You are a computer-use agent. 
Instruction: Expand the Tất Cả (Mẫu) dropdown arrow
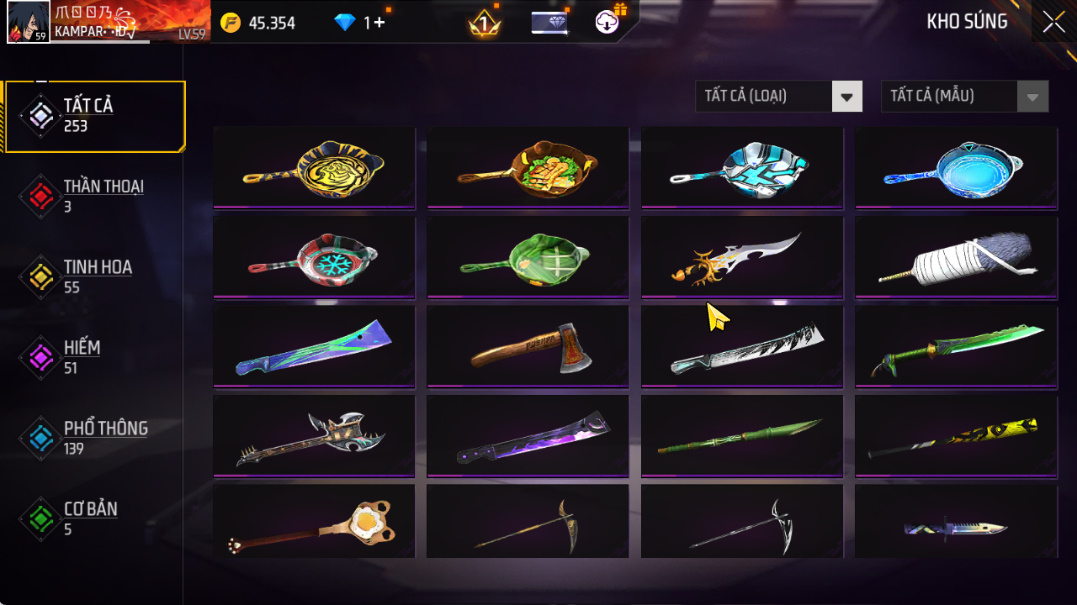click(1032, 97)
